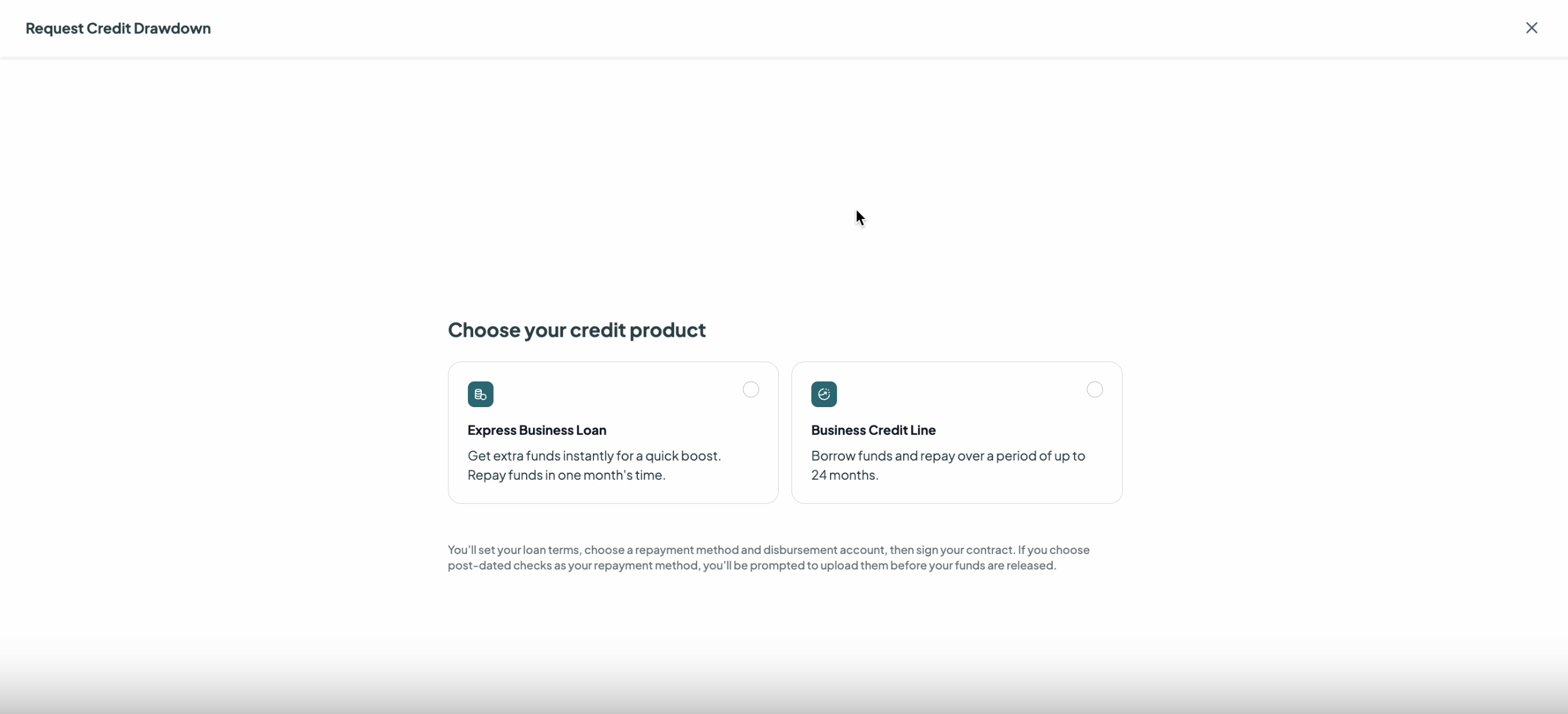
Task: Click the footer line starting "post-dated checks"
Action: tap(752, 565)
